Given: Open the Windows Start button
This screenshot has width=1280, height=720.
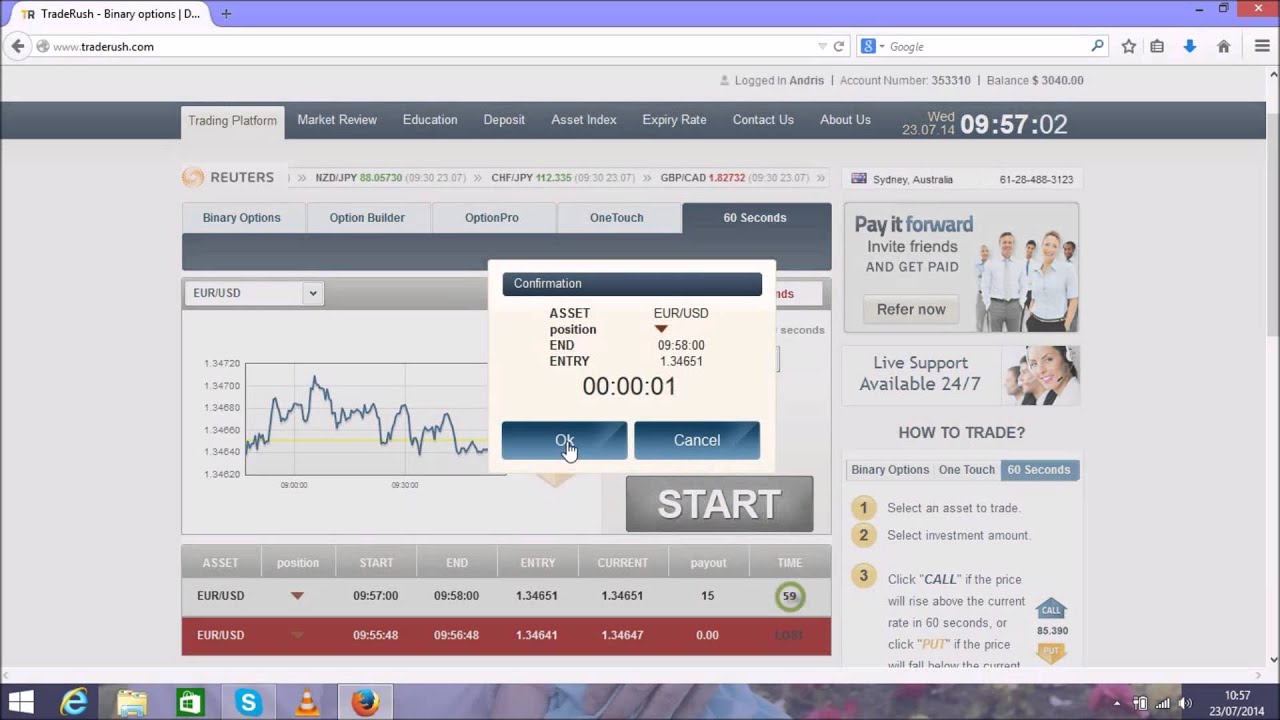Looking at the screenshot, I should (x=21, y=703).
